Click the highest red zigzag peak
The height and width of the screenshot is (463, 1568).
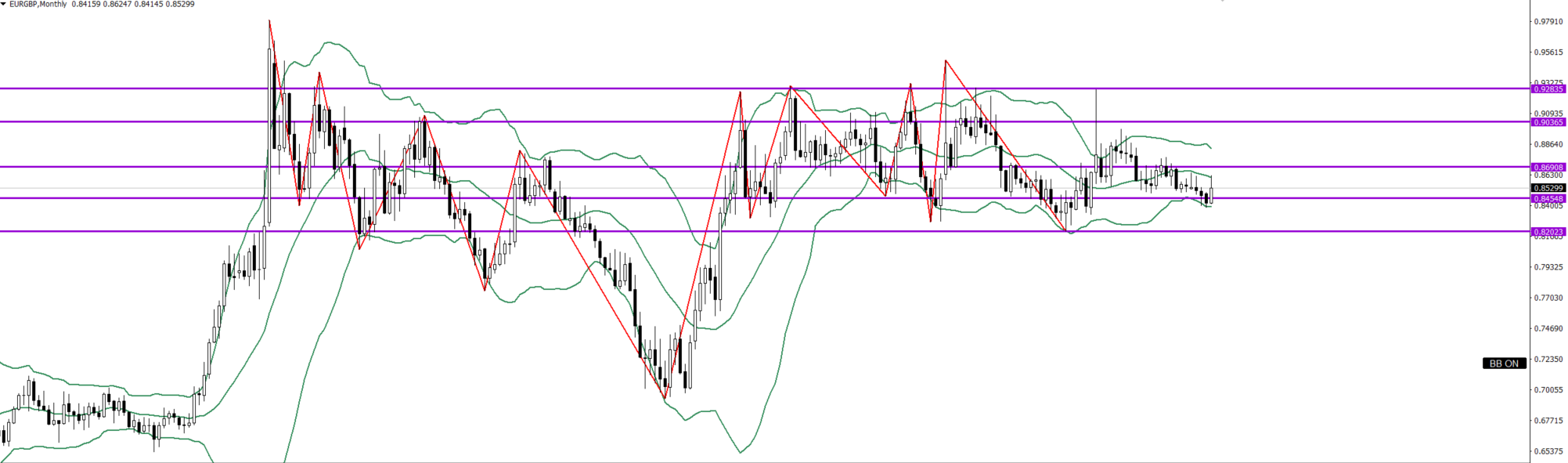(x=269, y=21)
